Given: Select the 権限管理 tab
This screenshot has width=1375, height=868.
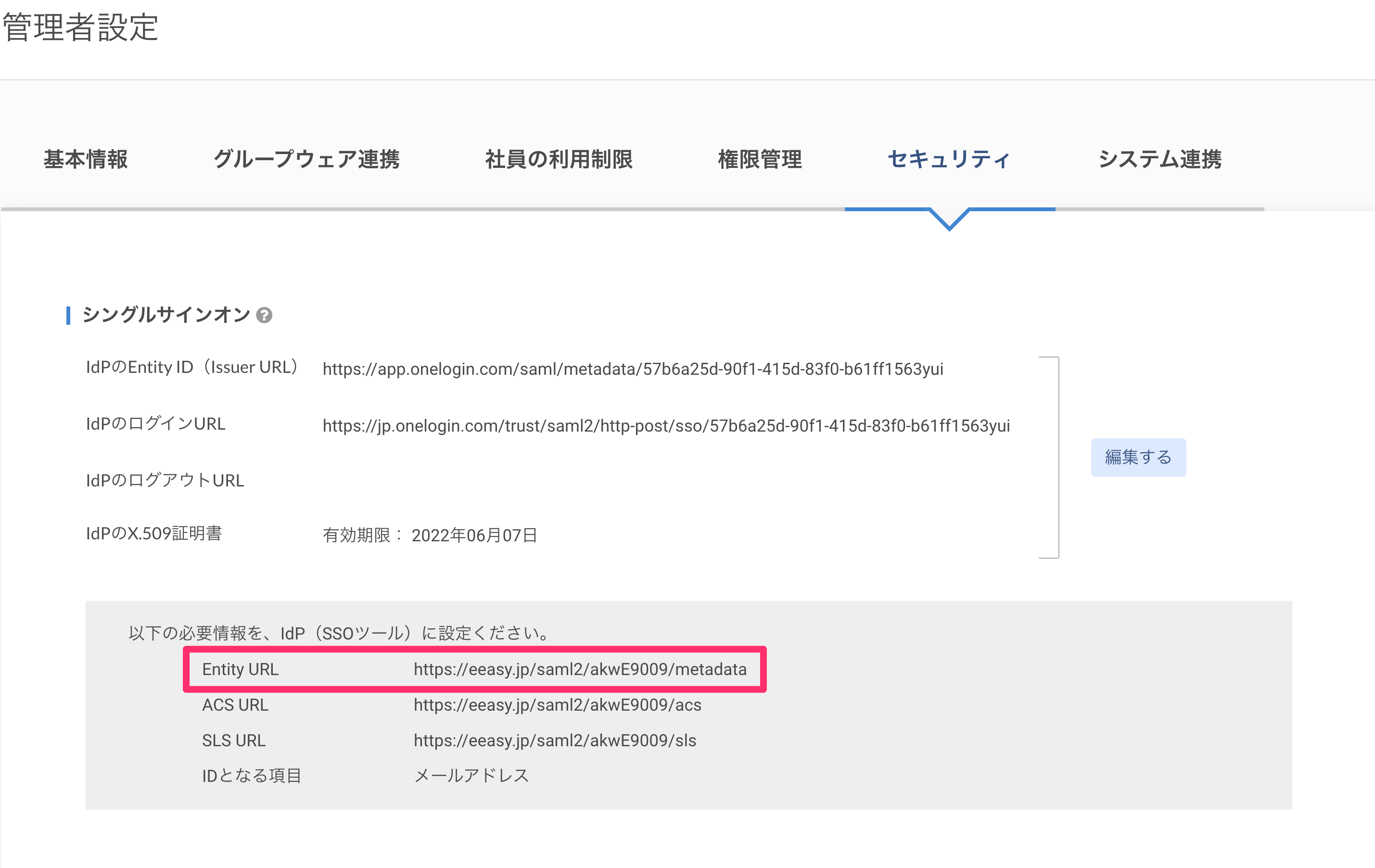Looking at the screenshot, I should (760, 159).
